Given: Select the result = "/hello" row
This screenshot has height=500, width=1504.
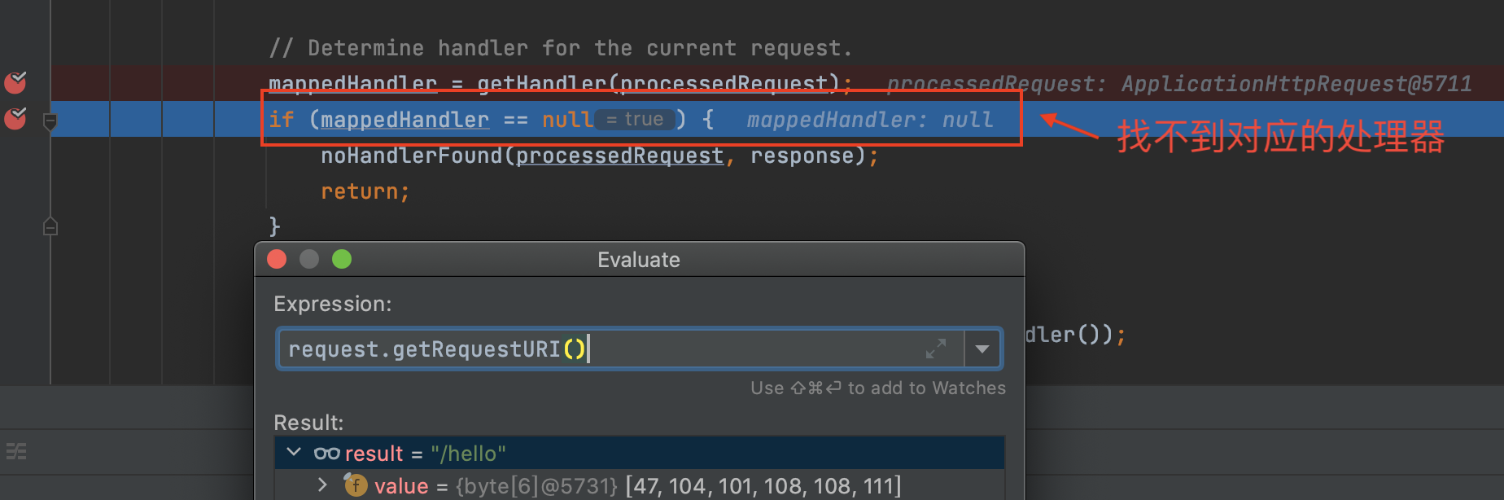Looking at the screenshot, I should (x=640, y=453).
